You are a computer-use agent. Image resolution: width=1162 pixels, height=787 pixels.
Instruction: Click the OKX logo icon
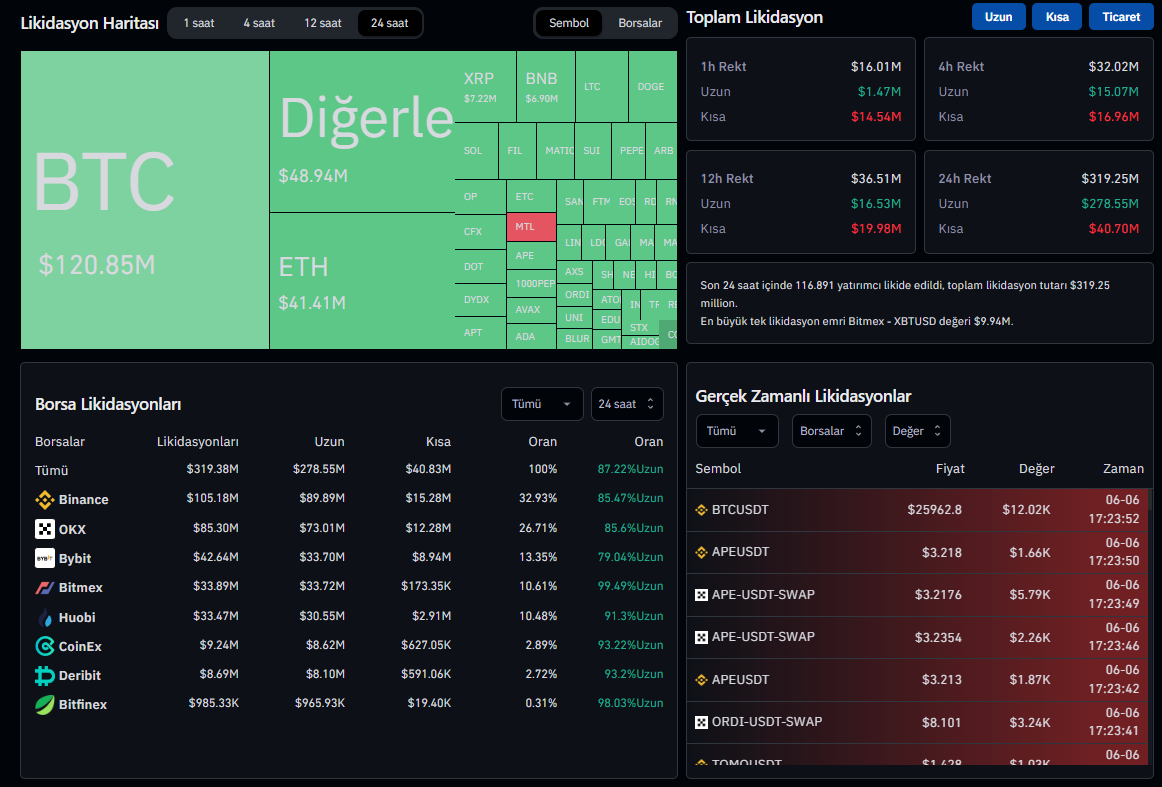[x=44, y=529]
